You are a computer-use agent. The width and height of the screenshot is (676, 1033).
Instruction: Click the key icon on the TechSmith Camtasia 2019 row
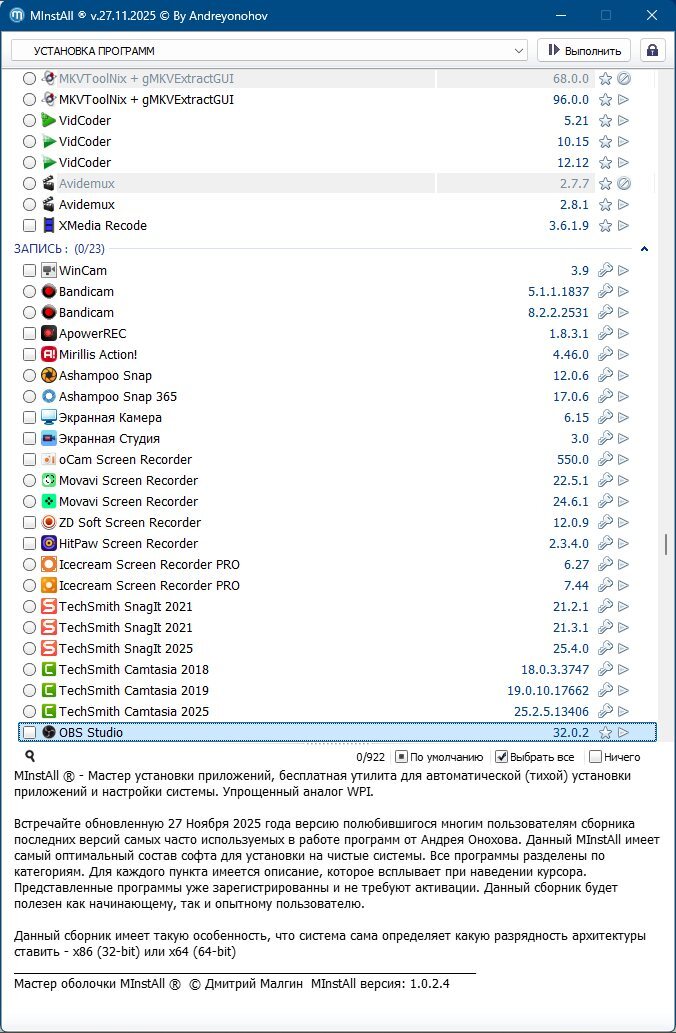605,691
